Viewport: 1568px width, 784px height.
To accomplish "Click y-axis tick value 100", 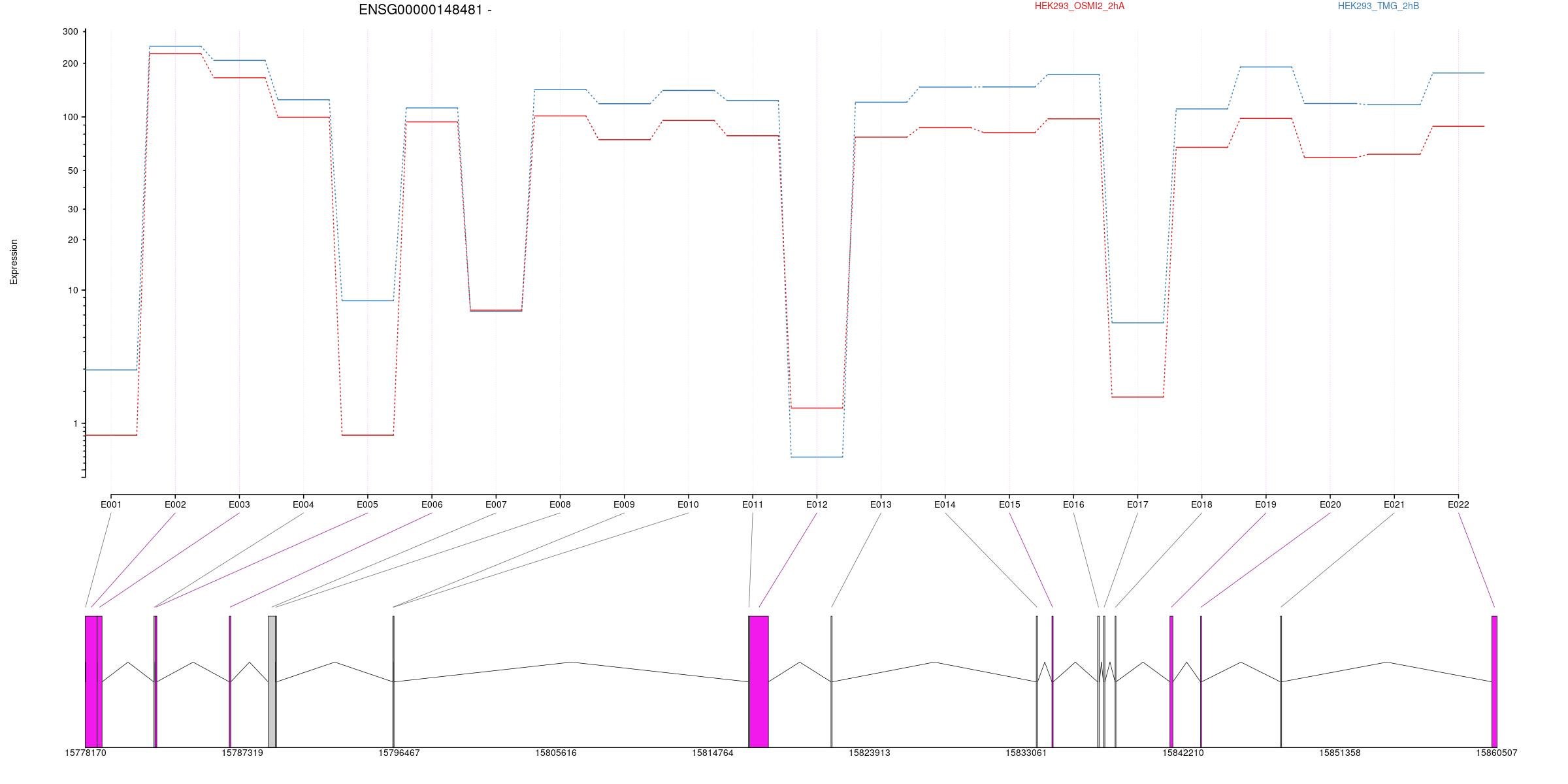I will 71,117.
